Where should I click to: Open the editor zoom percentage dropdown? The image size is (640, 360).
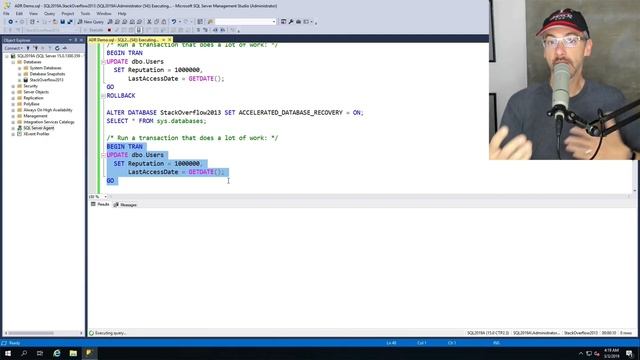[105, 197]
